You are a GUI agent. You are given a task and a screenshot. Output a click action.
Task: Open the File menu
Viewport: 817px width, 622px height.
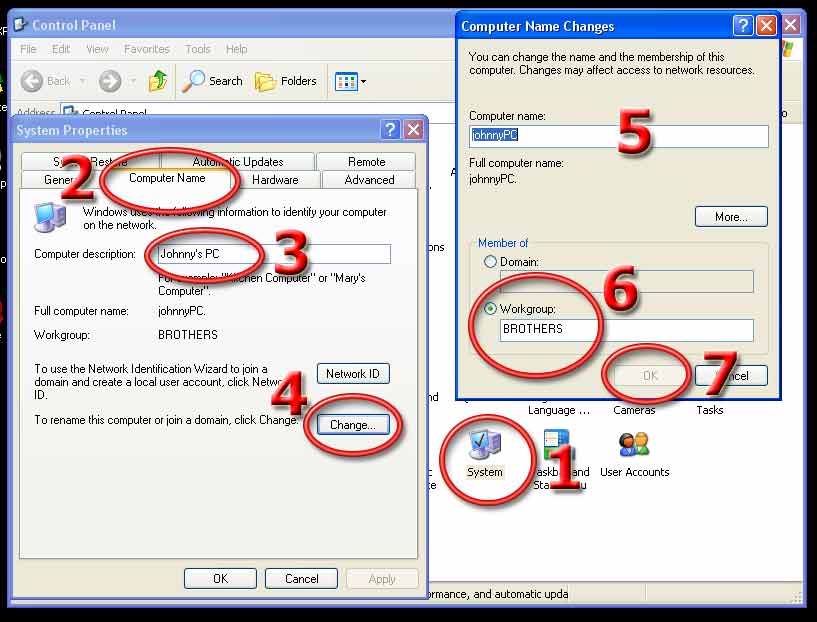point(28,49)
